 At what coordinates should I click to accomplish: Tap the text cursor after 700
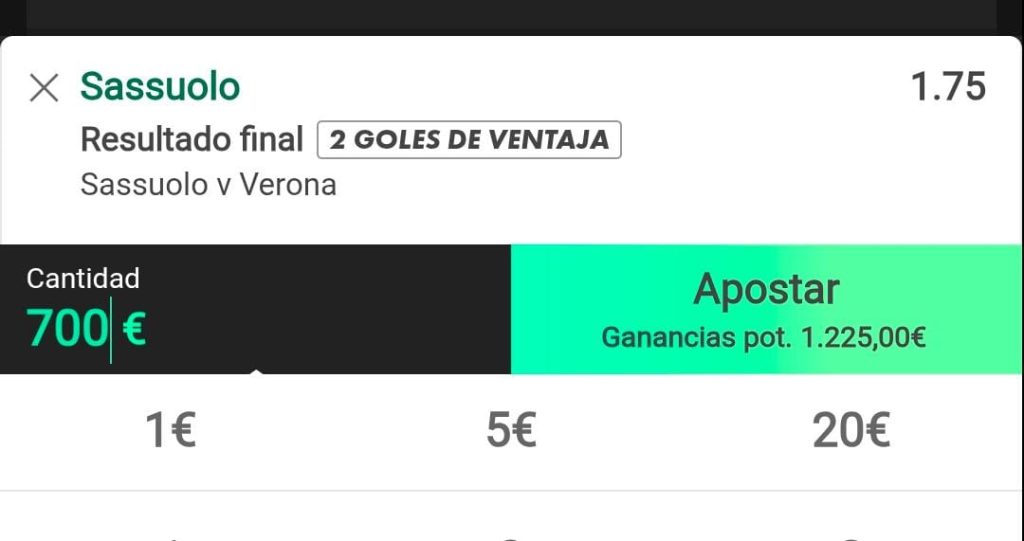tap(111, 329)
